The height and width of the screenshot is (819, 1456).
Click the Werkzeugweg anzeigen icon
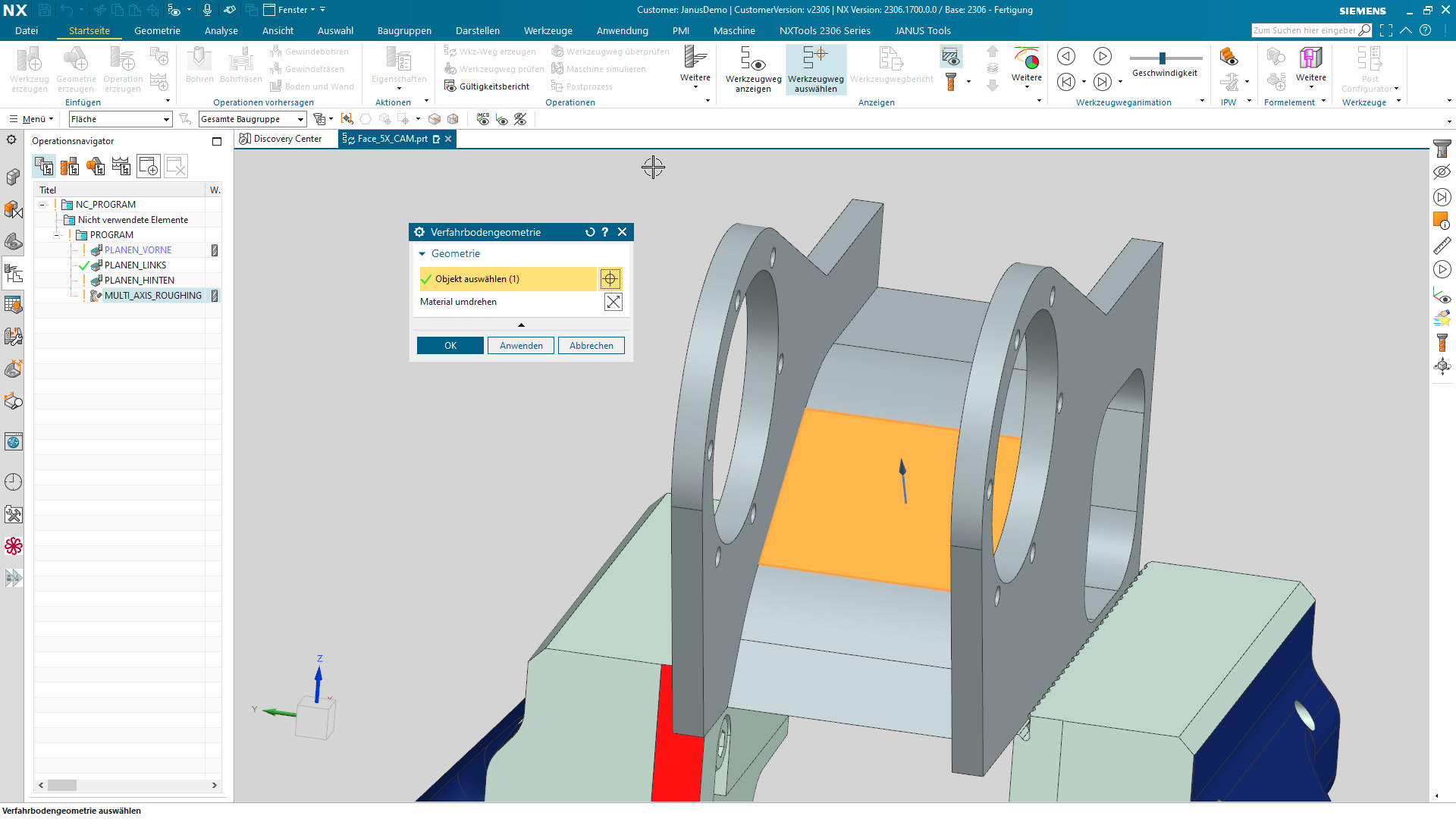[x=753, y=68]
